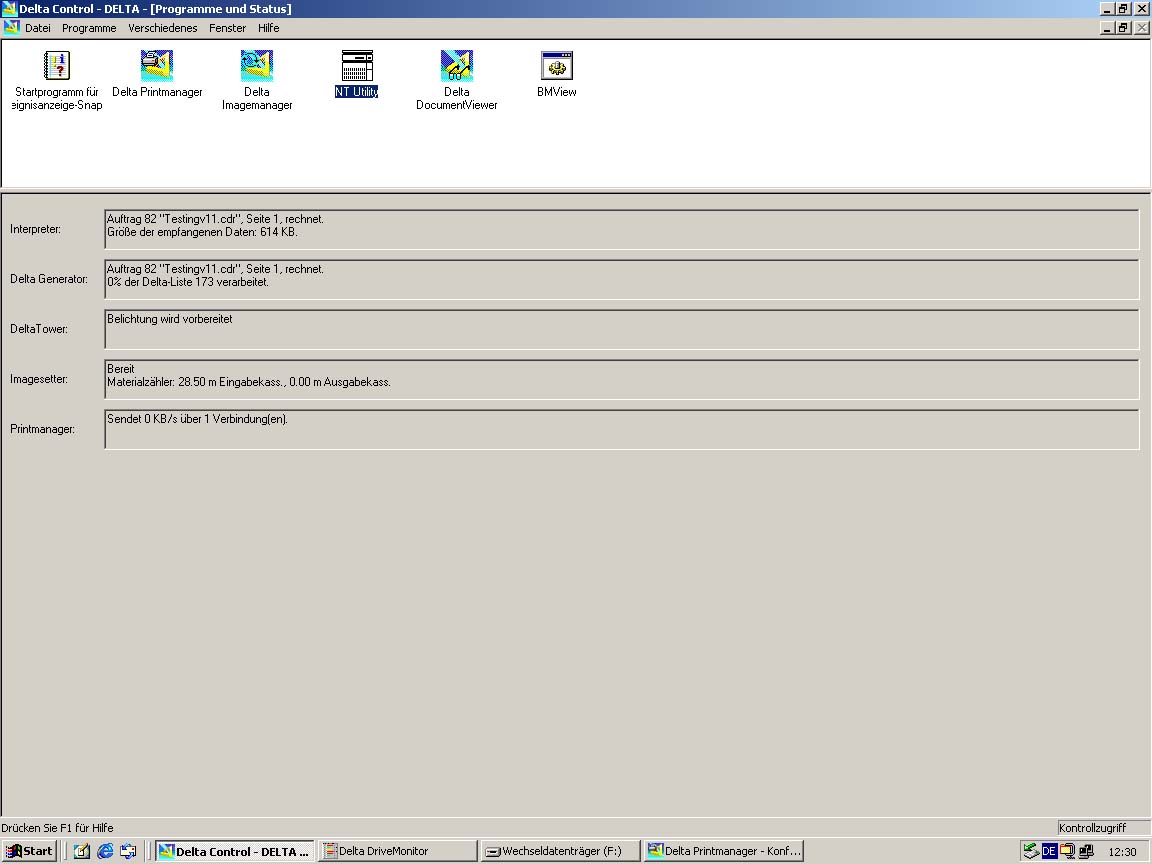This screenshot has height=864, width=1152.
Task: Open Delta Imagemanager icon
Action: 256,66
